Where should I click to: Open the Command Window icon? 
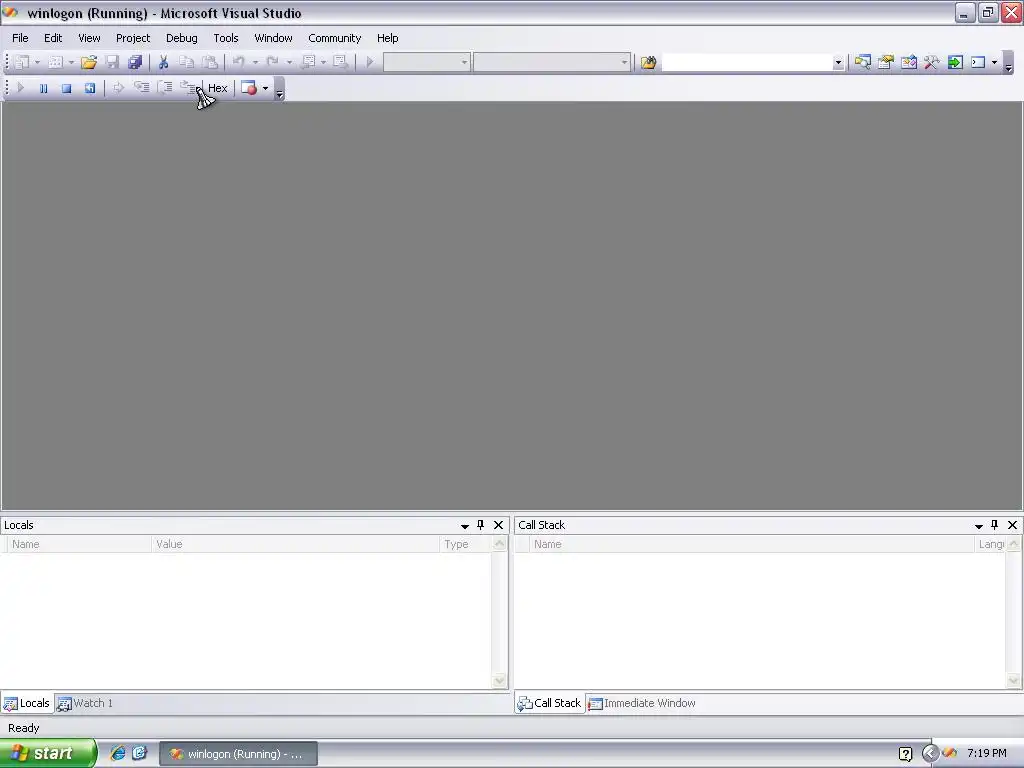pos(978,62)
